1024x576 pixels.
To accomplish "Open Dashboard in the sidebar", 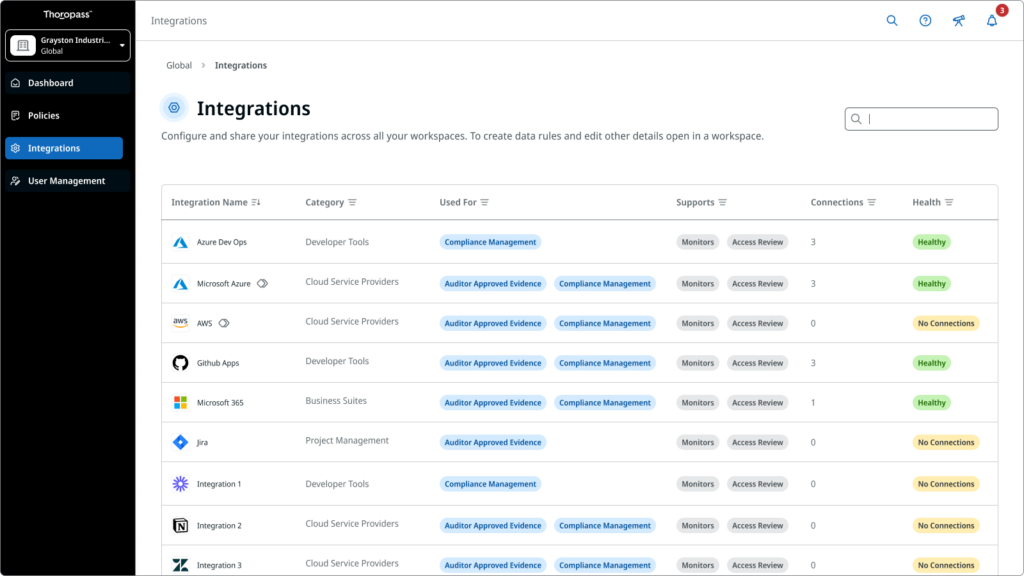I will point(68,83).
